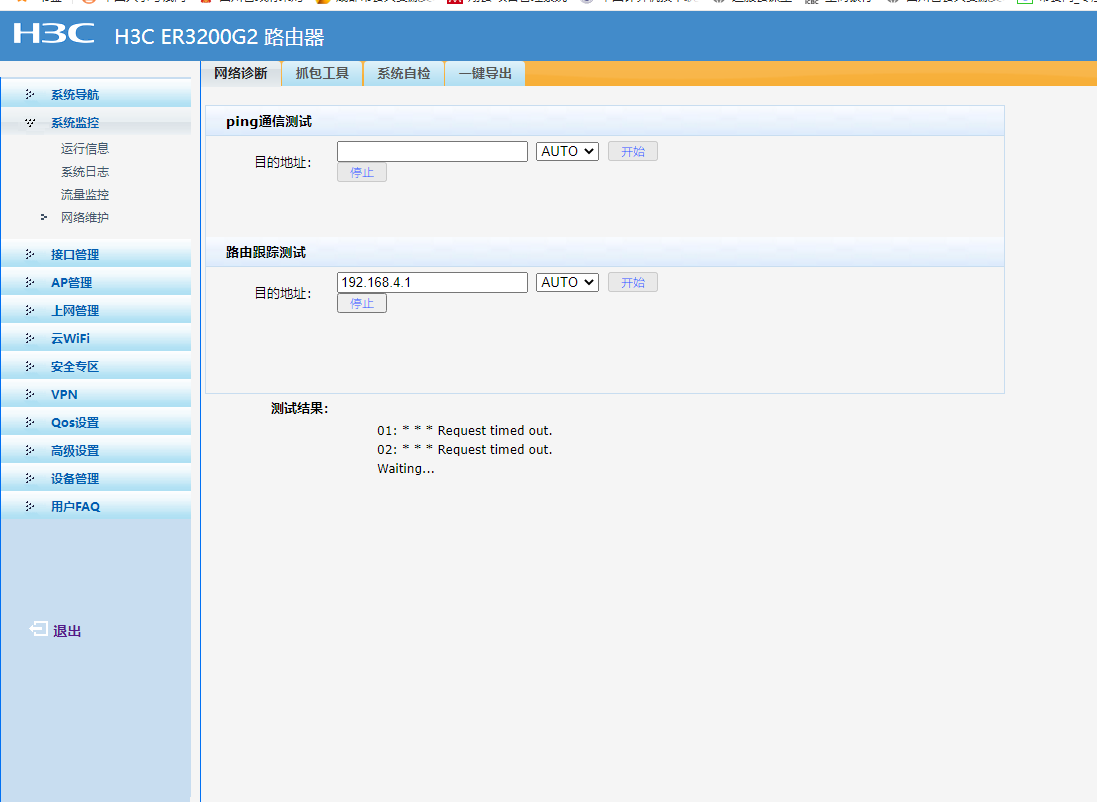This screenshot has height=802, width=1097.
Task: Click result line '01: * * * Request timed out.'
Action: (x=465, y=430)
